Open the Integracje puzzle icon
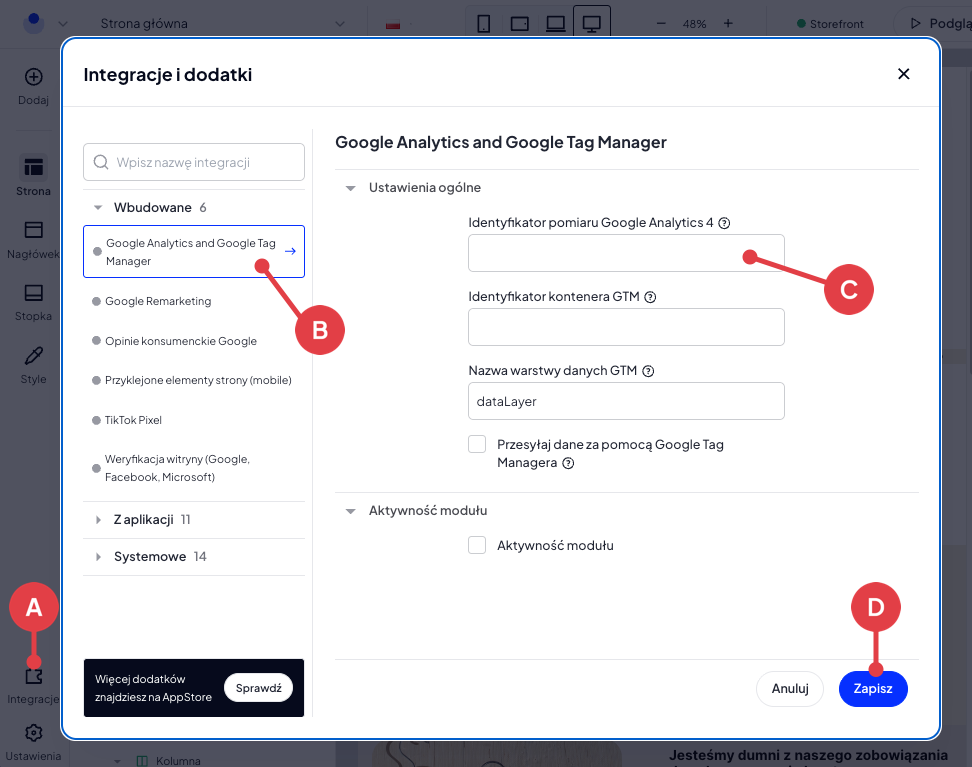Image resolution: width=972 pixels, height=767 pixels. click(33, 675)
